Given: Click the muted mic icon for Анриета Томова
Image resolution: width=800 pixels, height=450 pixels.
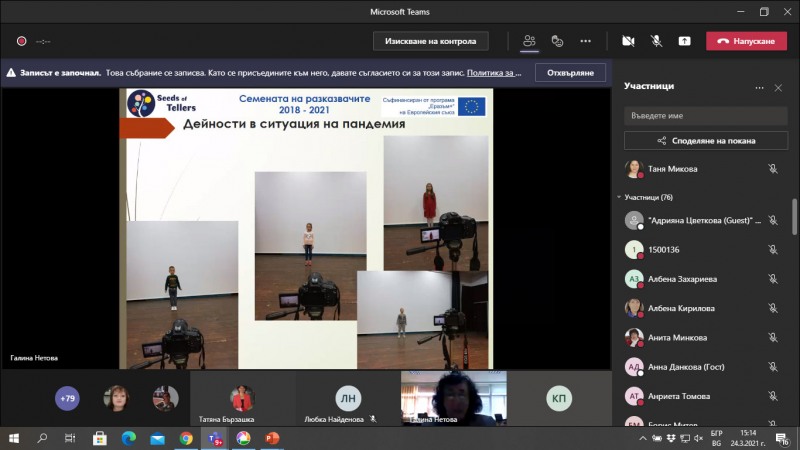Looking at the screenshot, I should coord(773,396).
